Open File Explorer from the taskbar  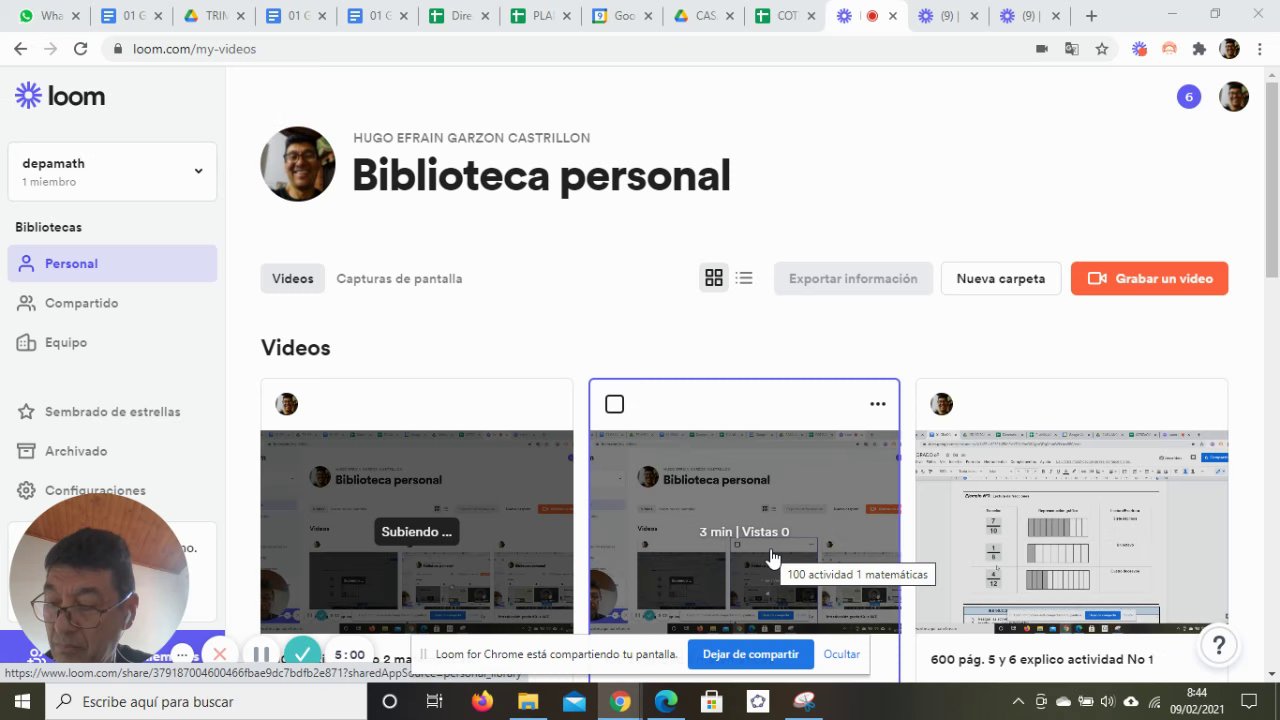click(x=528, y=702)
